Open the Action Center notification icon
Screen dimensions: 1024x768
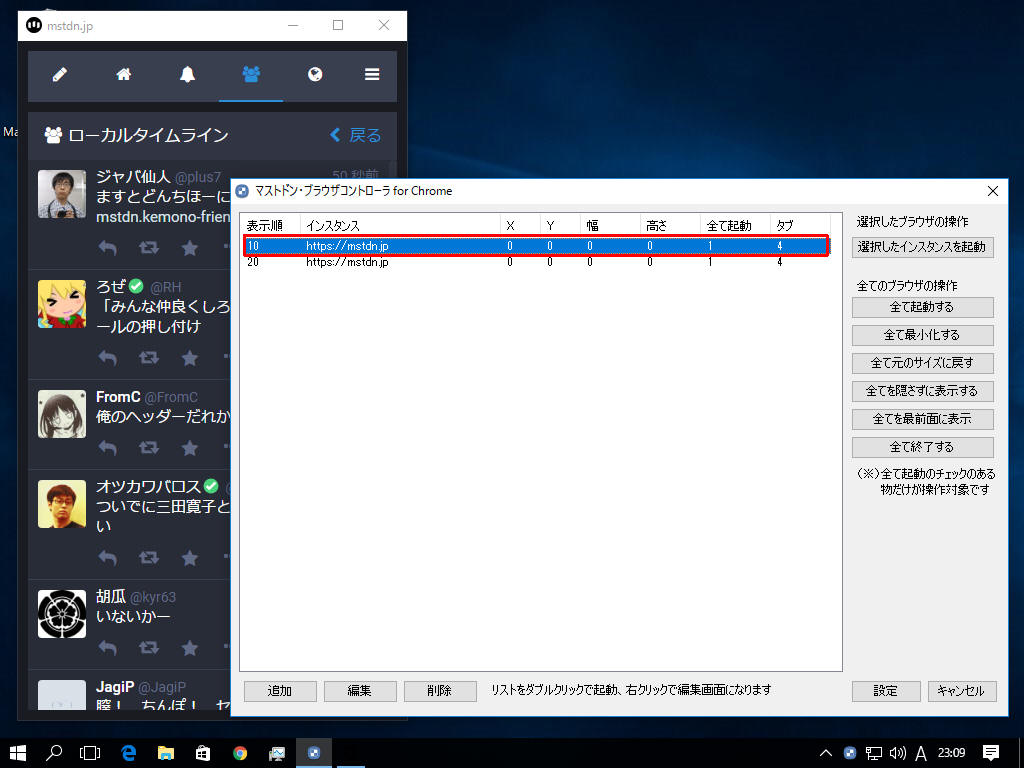tap(991, 753)
